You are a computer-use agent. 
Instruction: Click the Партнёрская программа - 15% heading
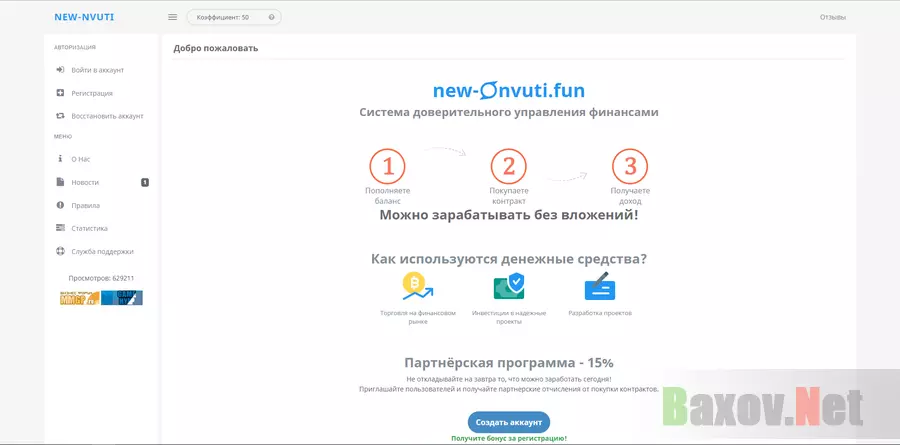(509, 363)
